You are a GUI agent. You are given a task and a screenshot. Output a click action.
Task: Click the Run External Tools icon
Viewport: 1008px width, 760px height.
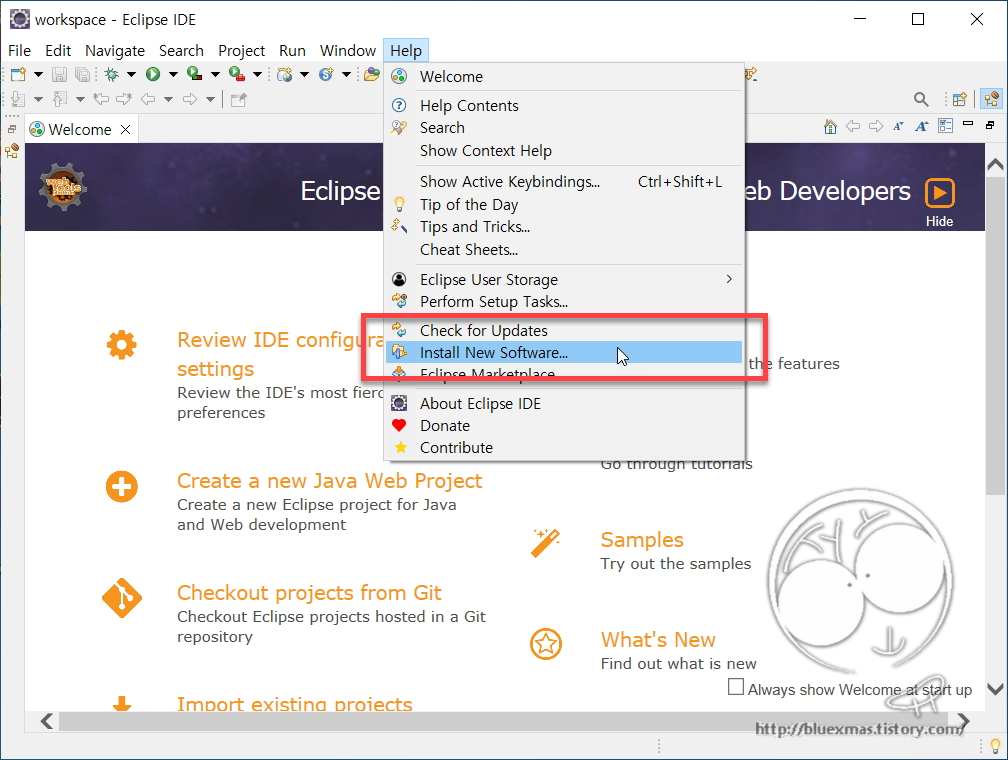tap(237, 75)
